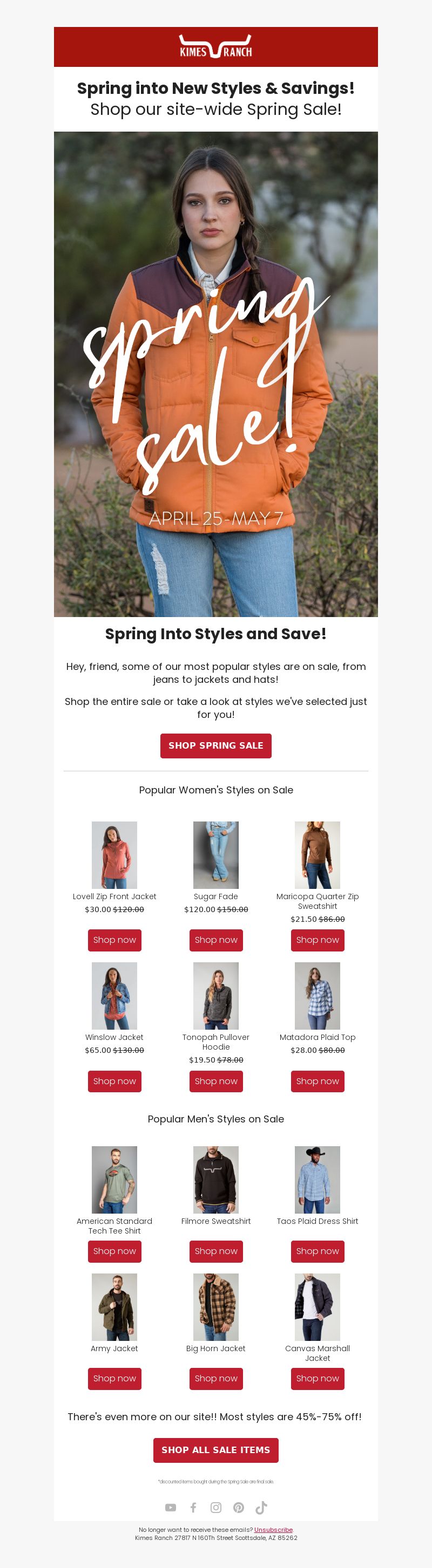Open the Taos Plaid Dress Shirt title

coord(318,1221)
